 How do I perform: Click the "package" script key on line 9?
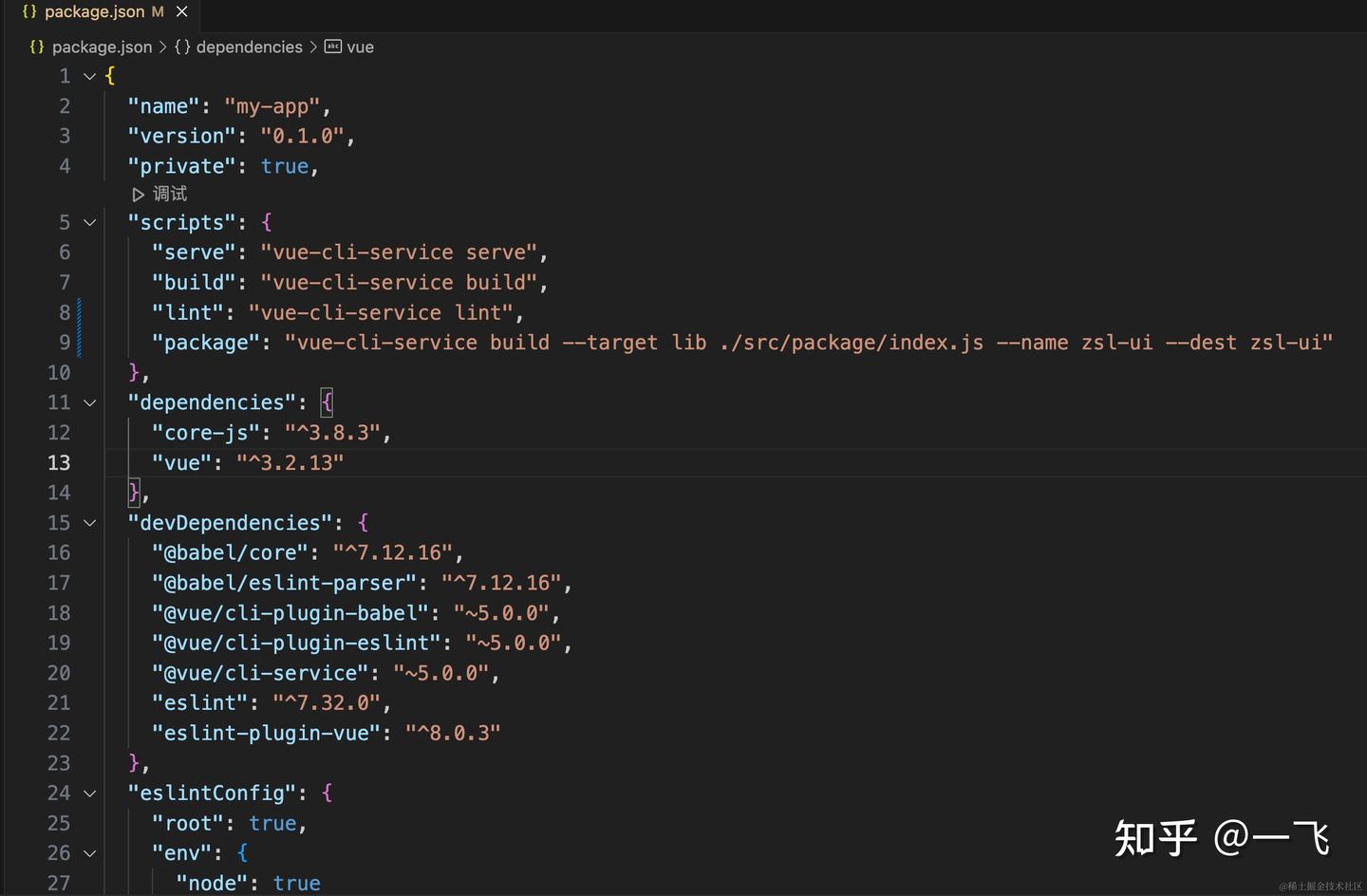(206, 343)
